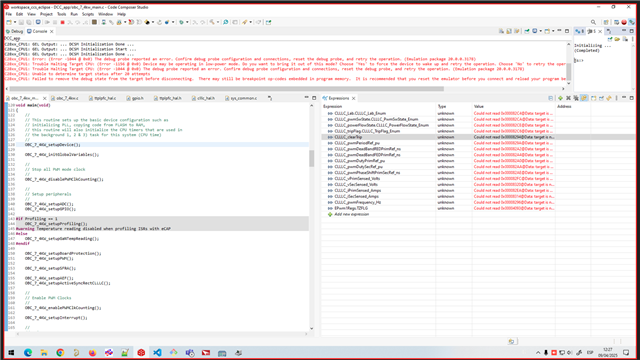Image resolution: width=640 pixels, height=360 pixels.
Task: Click the Resume debug toolbar button
Action: coord(47,22)
